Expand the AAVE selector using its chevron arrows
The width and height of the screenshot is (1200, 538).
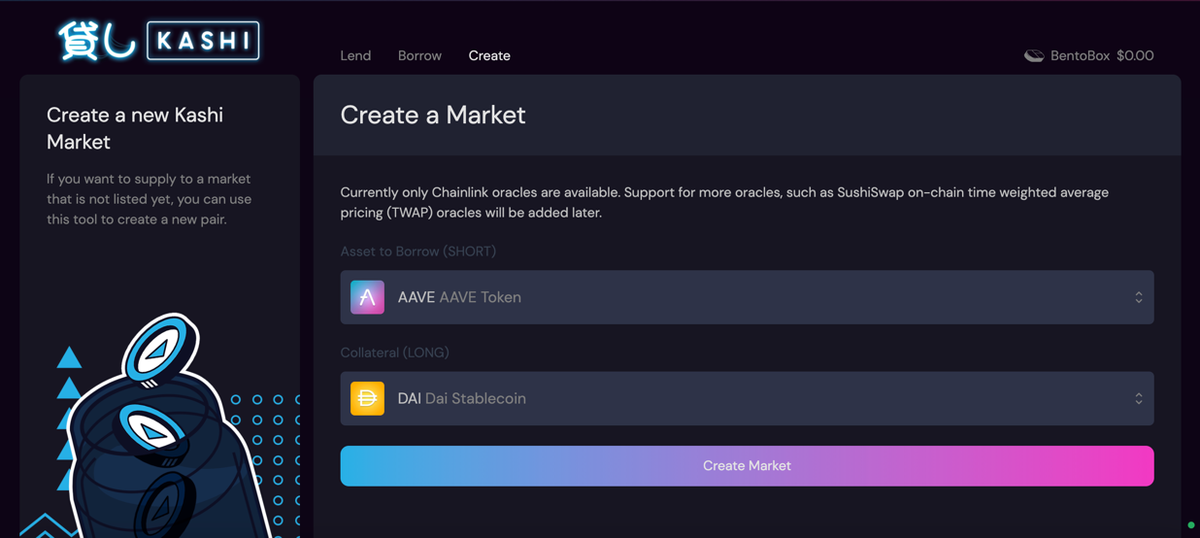pyautogui.click(x=1138, y=297)
